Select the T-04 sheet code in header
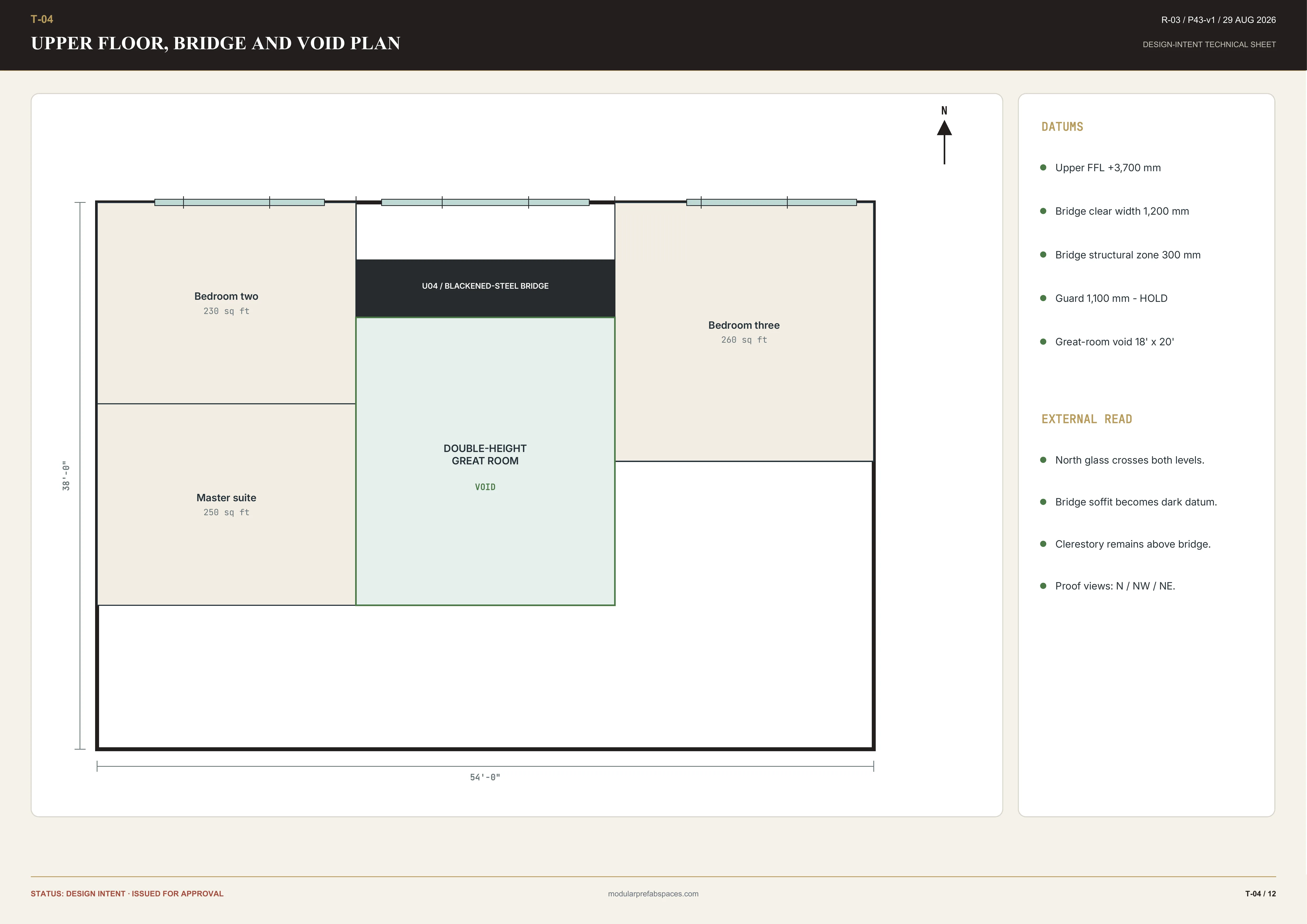1307x924 pixels. pyautogui.click(x=42, y=19)
